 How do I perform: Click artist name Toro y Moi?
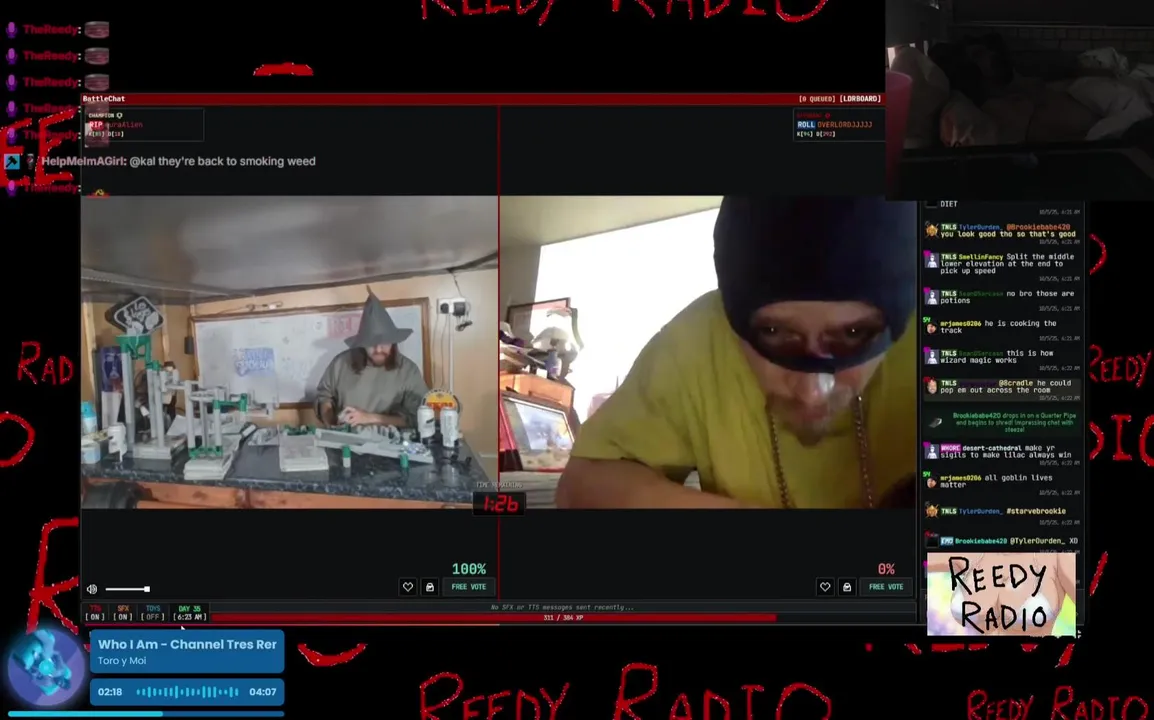click(x=121, y=661)
